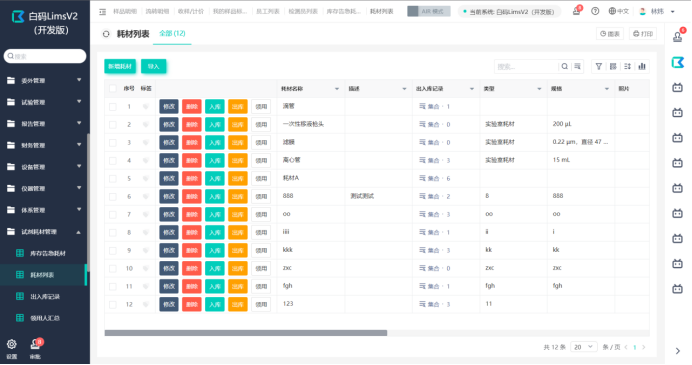Select the checkbox for row 2
This screenshot has height=365, width=692.
point(113,125)
